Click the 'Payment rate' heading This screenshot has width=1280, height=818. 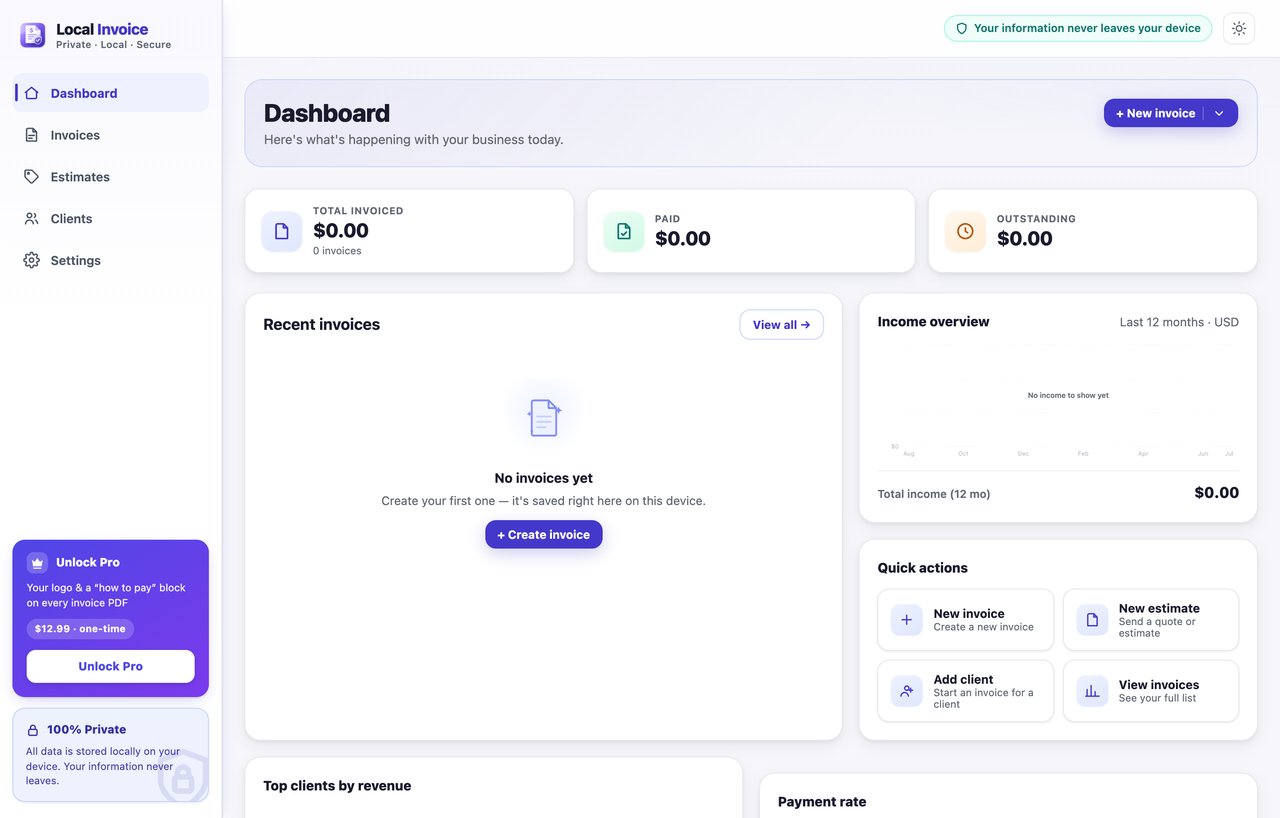coord(822,802)
